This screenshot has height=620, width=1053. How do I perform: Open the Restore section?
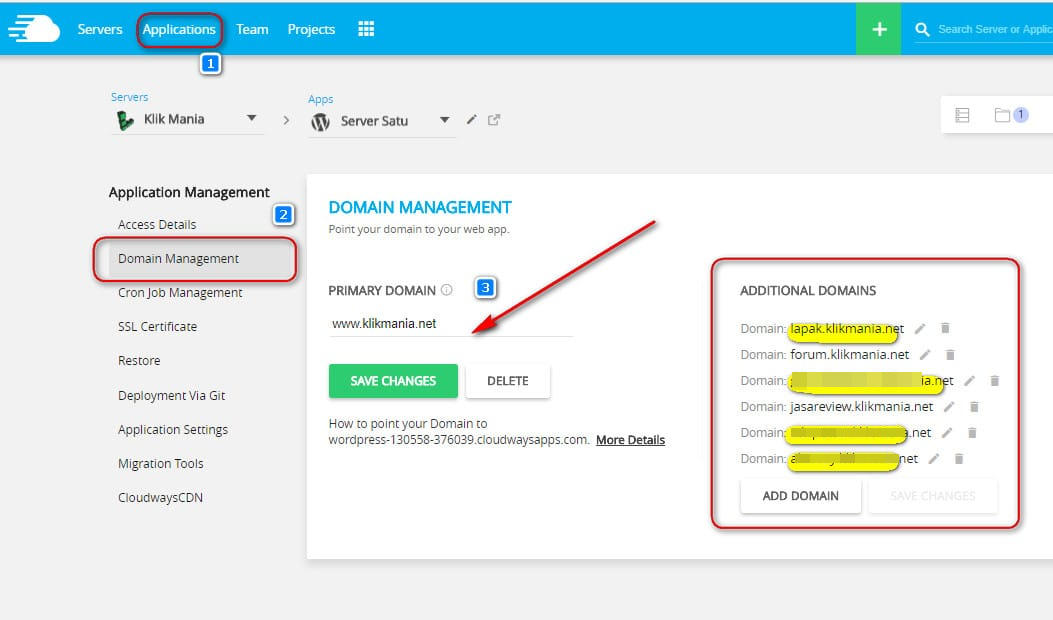click(139, 361)
